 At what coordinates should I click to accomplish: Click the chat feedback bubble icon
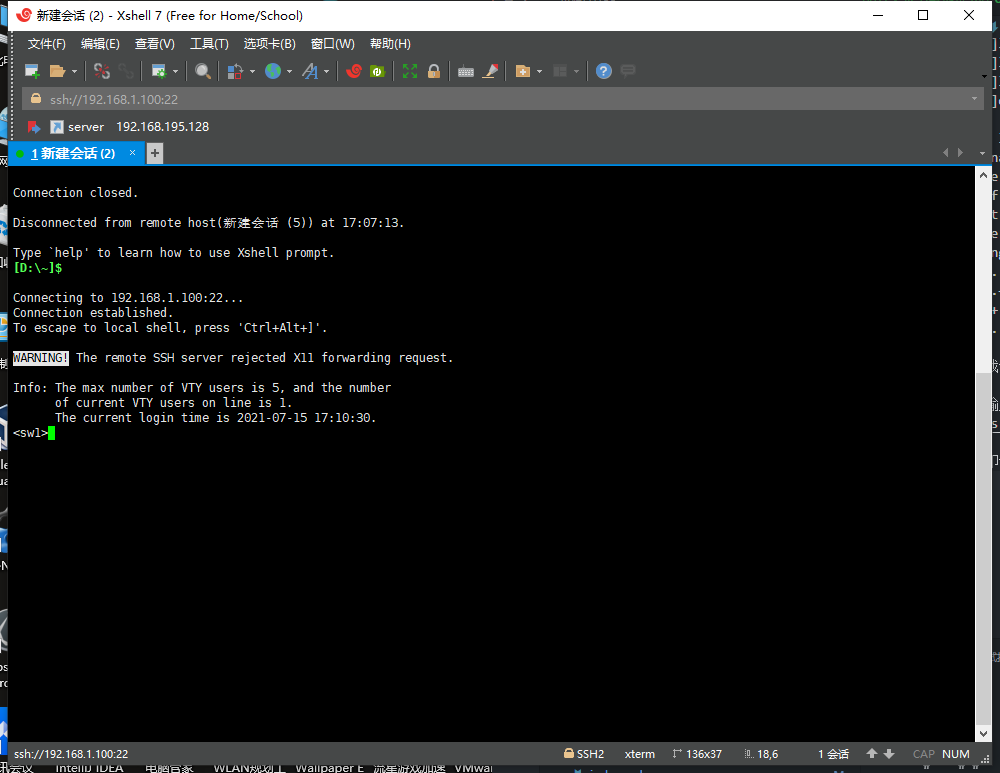(x=628, y=71)
